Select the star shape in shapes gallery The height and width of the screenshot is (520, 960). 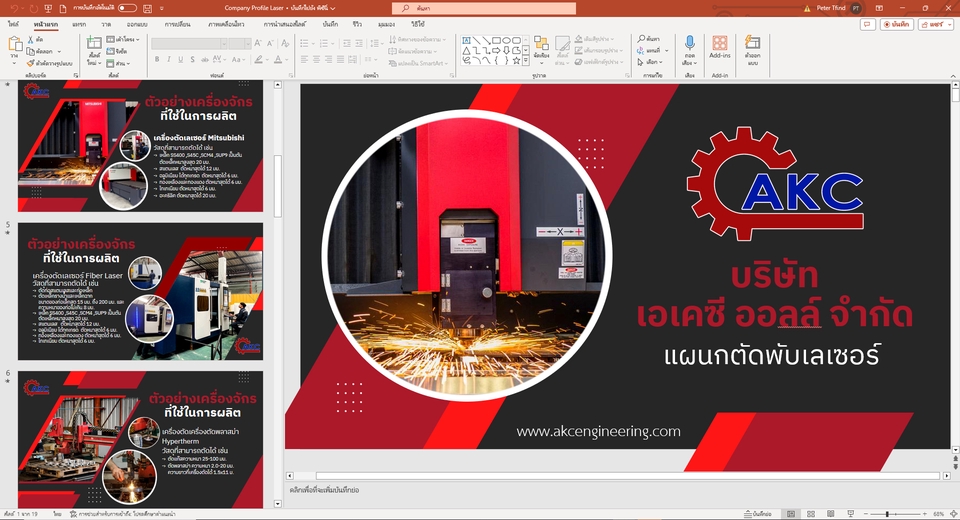click(x=516, y=61)
